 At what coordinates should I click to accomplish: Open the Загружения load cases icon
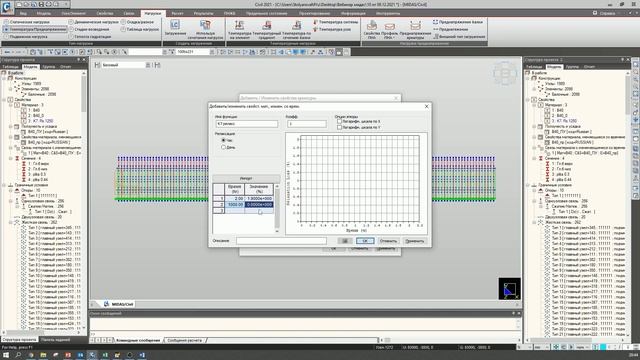click(175, 28)
